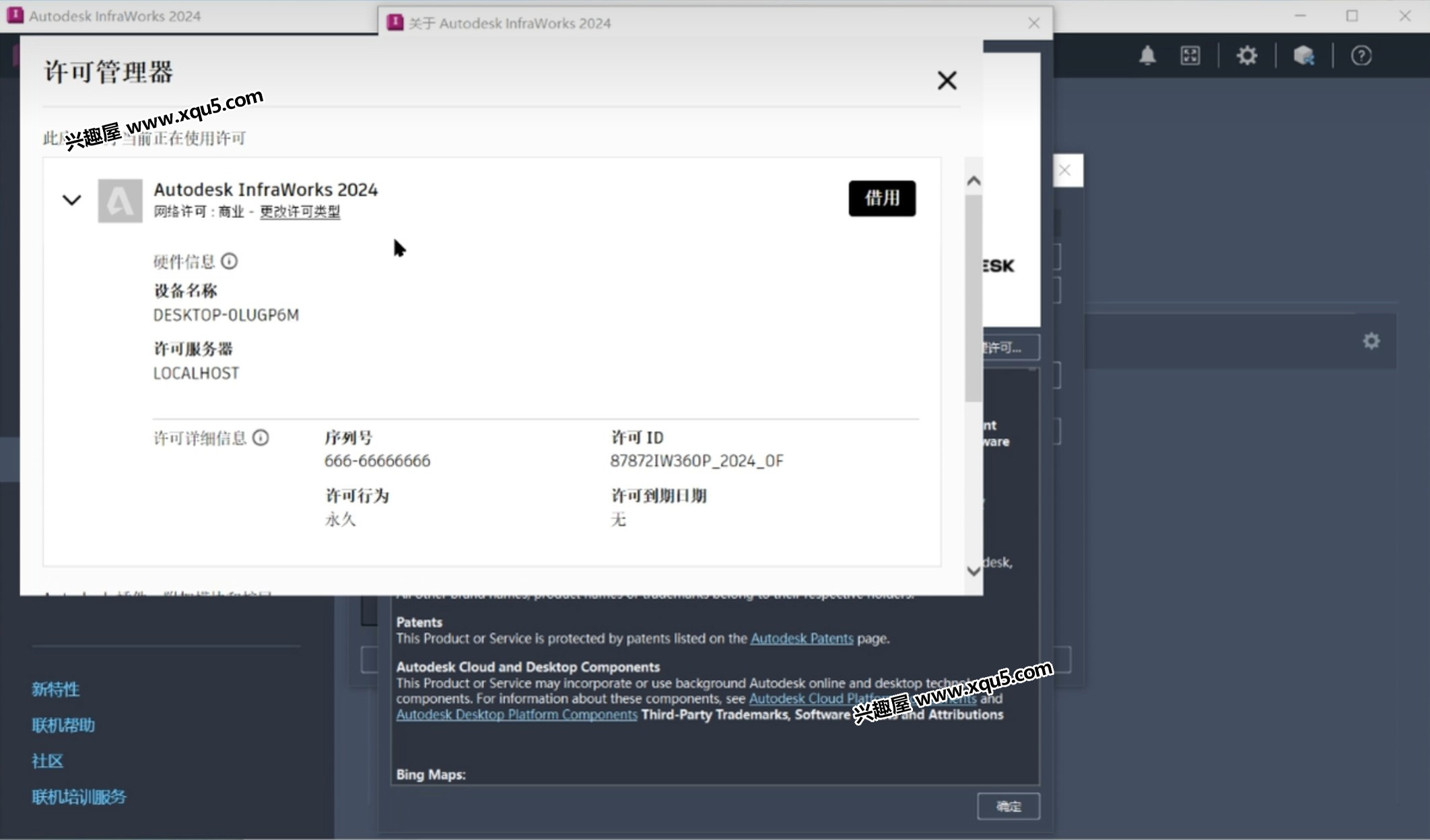Viewport: 1430px width, 840px height.
Task: Open the 更改许可类型 link
Action: (300, 211)
